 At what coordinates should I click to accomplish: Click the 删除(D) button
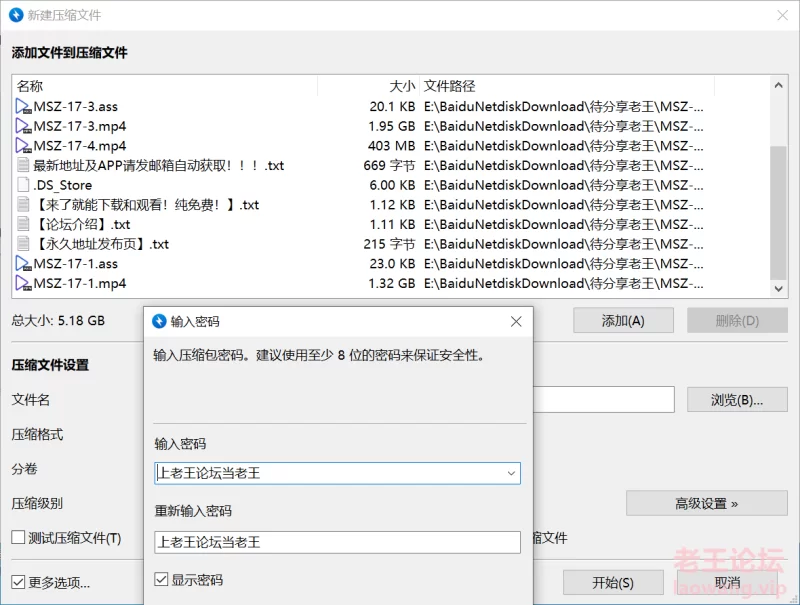737,320
